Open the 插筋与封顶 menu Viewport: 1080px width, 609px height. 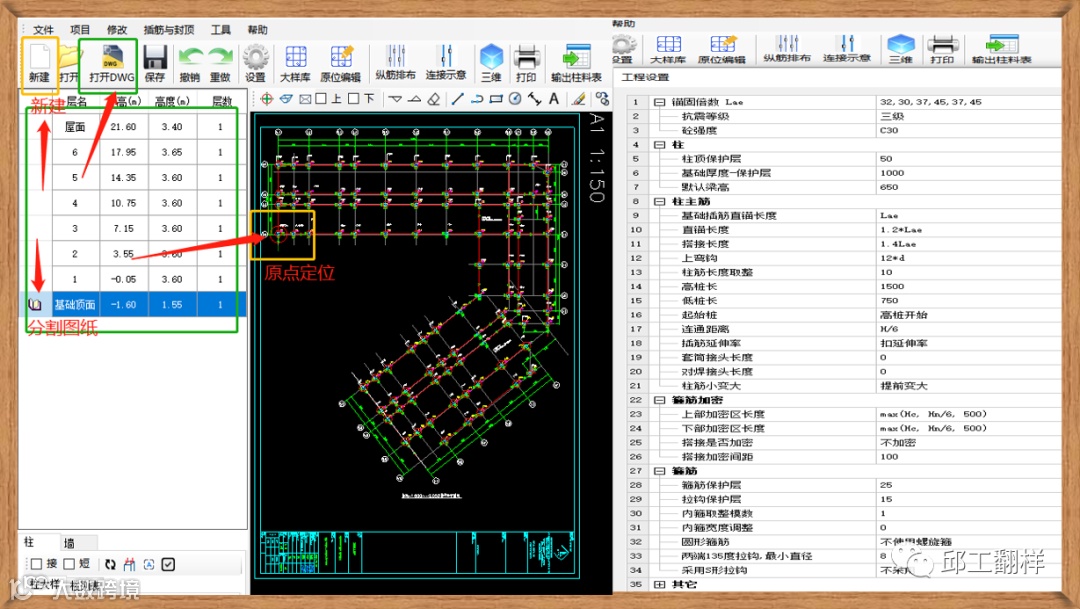click(x=169, y=30)
